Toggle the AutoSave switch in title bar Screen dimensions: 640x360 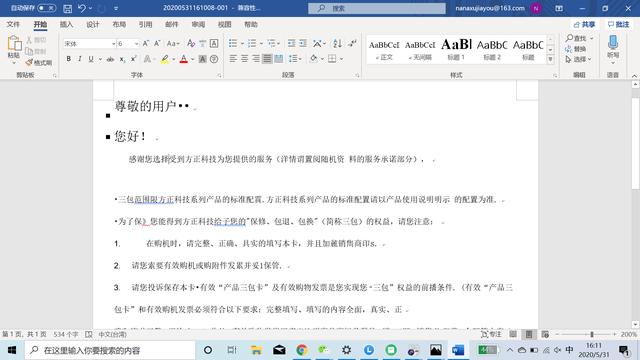pos(47,8)
